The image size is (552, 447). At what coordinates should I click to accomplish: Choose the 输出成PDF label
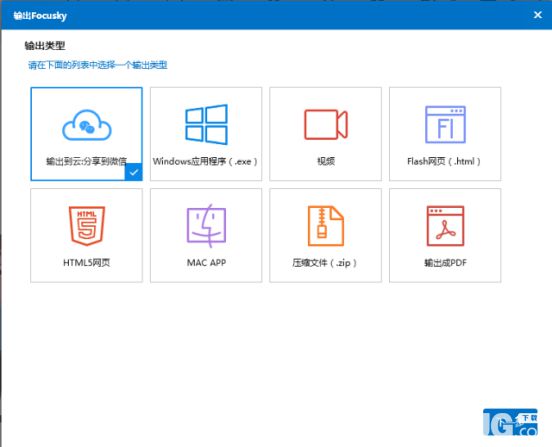tap(445, 263)
